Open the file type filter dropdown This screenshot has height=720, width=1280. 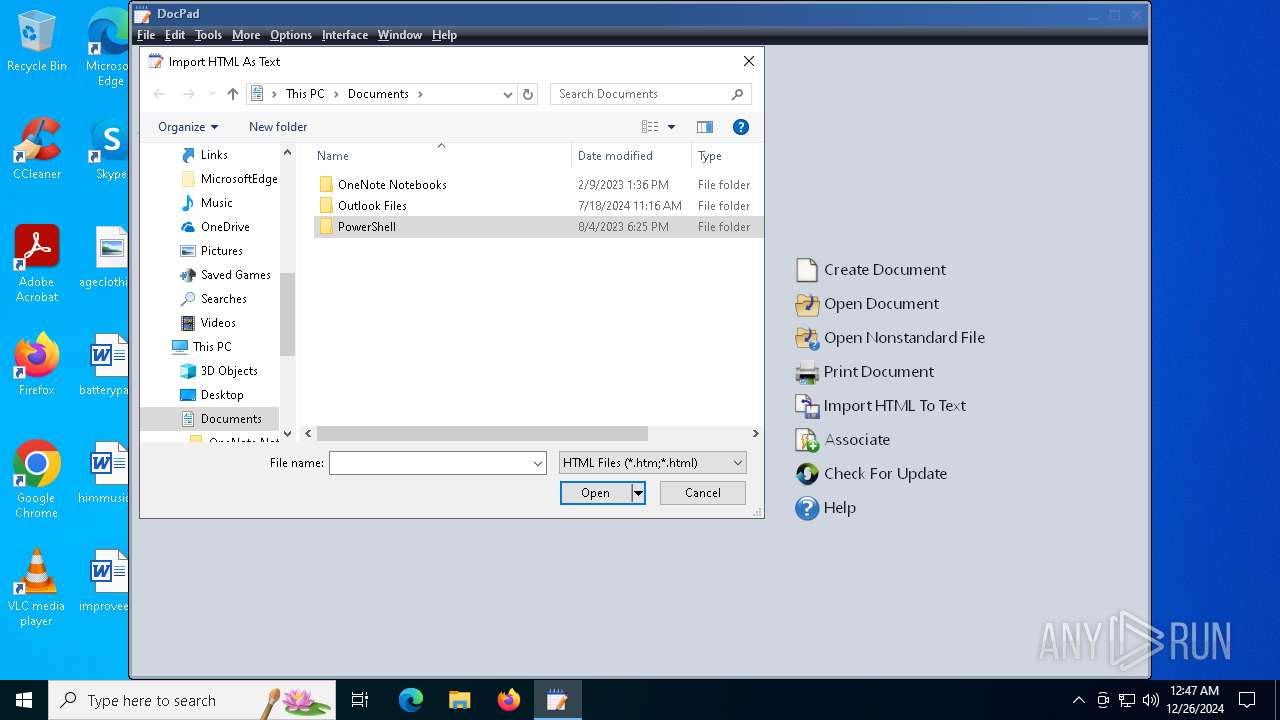738,463
